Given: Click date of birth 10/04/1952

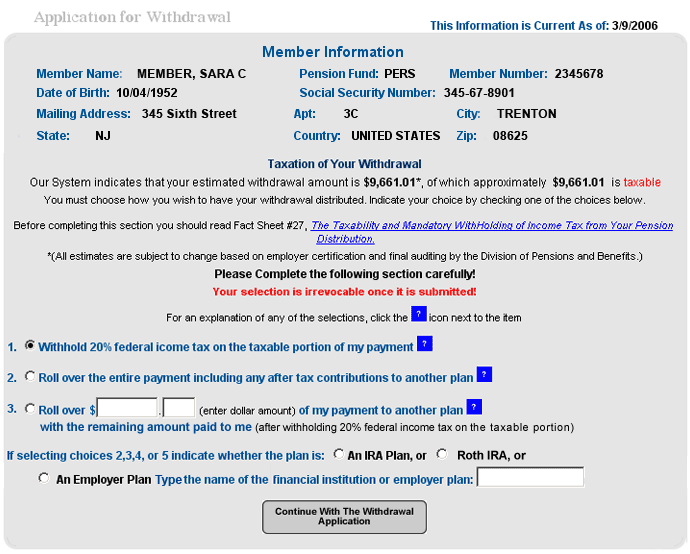Looking at the screenshot, I should 147,93.
